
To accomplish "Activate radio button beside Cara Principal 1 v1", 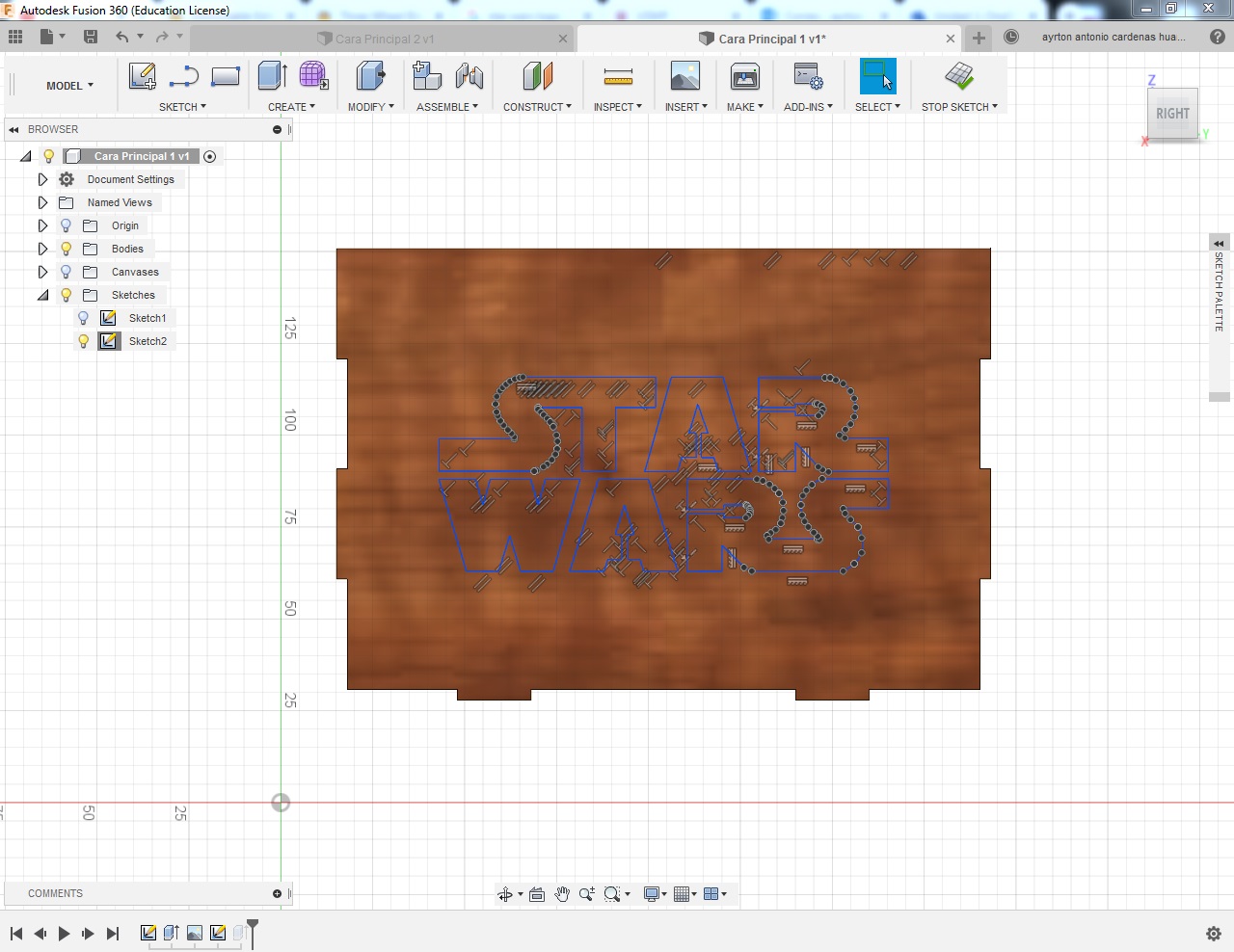I will [210, 156].
